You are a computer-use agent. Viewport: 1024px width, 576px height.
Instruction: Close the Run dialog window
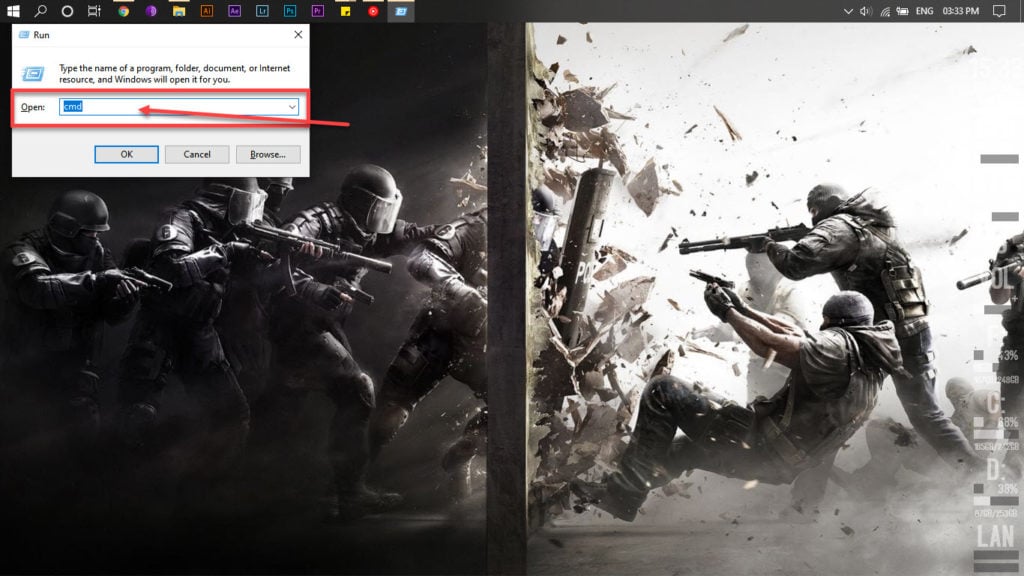[298, 35]
